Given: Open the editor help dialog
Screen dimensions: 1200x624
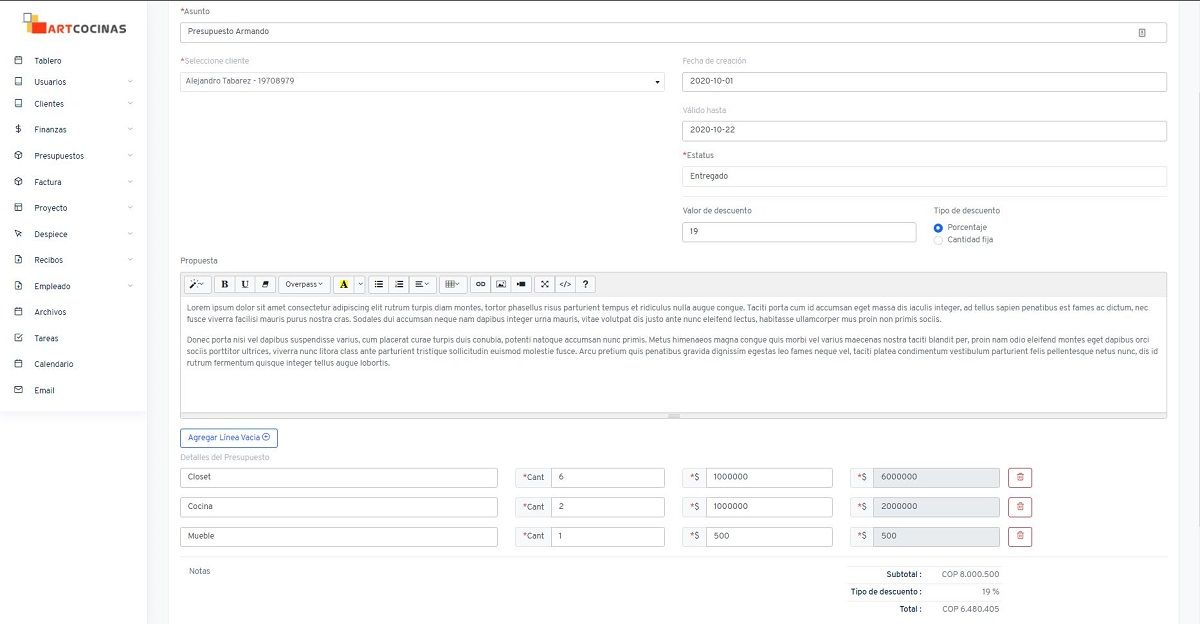Looking at the screenshot, I should tap(586, 284).
